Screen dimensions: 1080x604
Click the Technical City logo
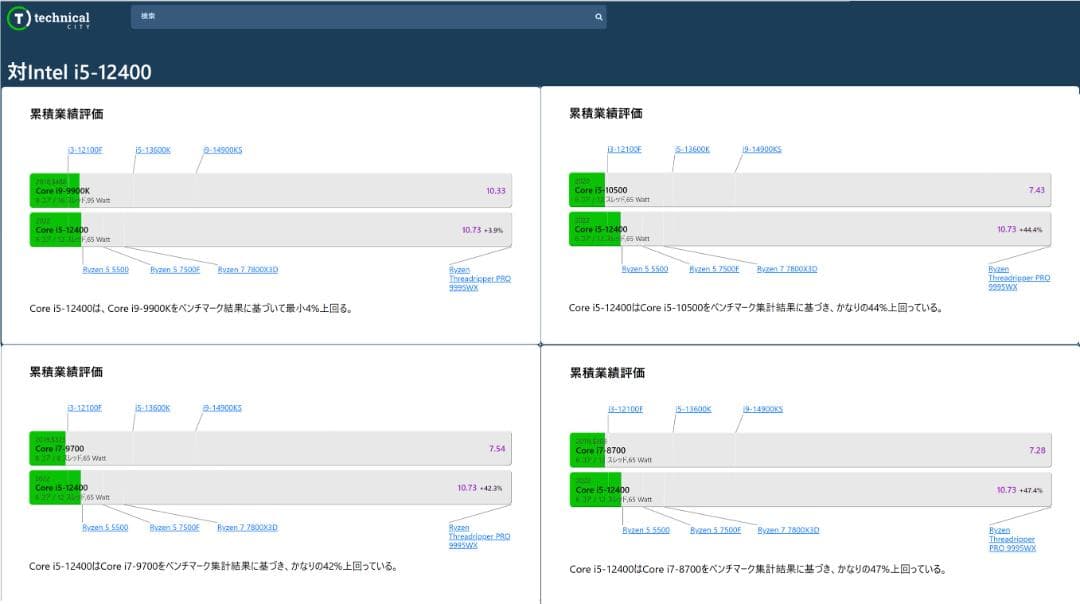click(48, 18)
